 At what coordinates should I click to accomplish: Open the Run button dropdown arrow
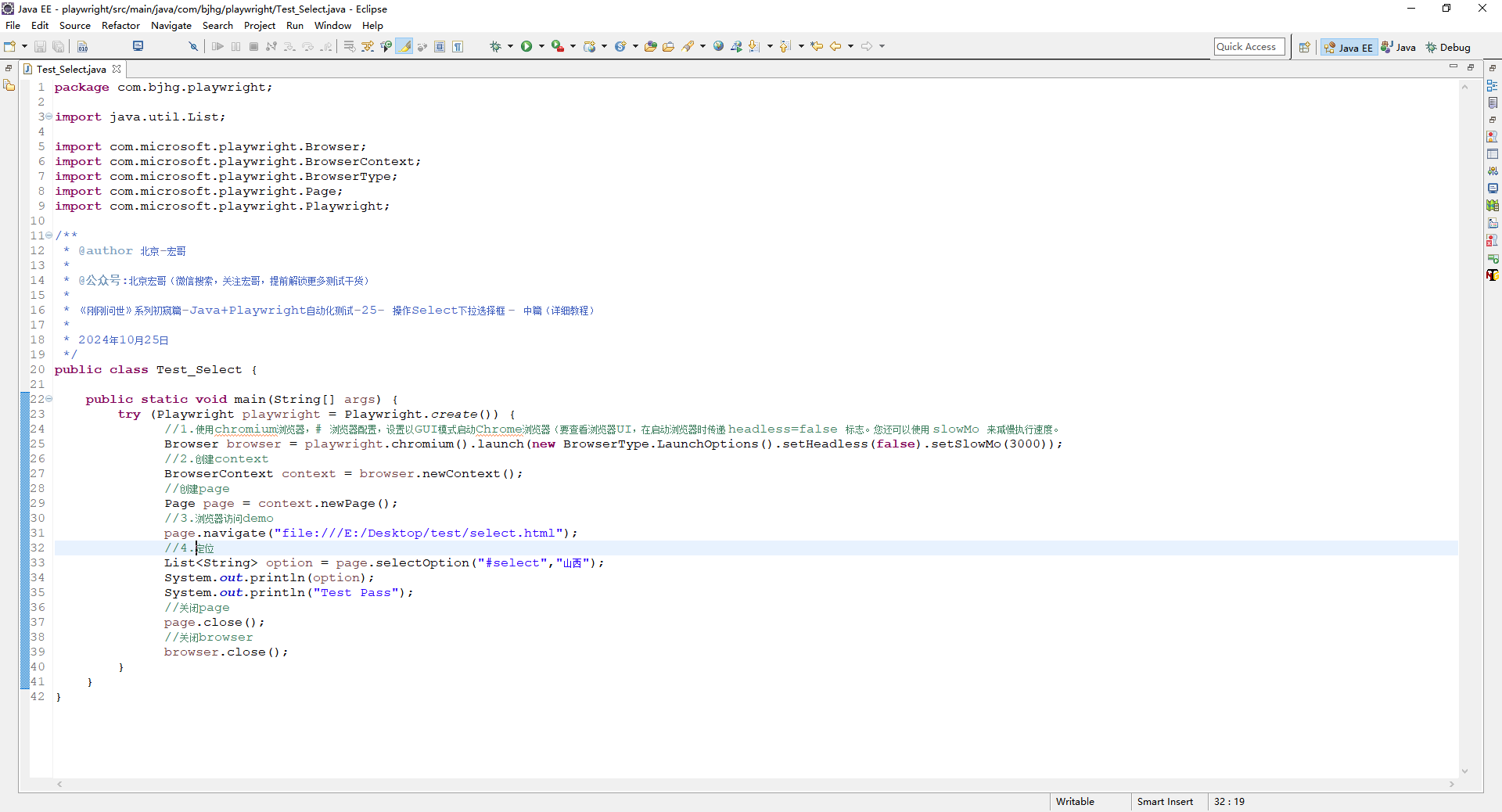point(541,47)
